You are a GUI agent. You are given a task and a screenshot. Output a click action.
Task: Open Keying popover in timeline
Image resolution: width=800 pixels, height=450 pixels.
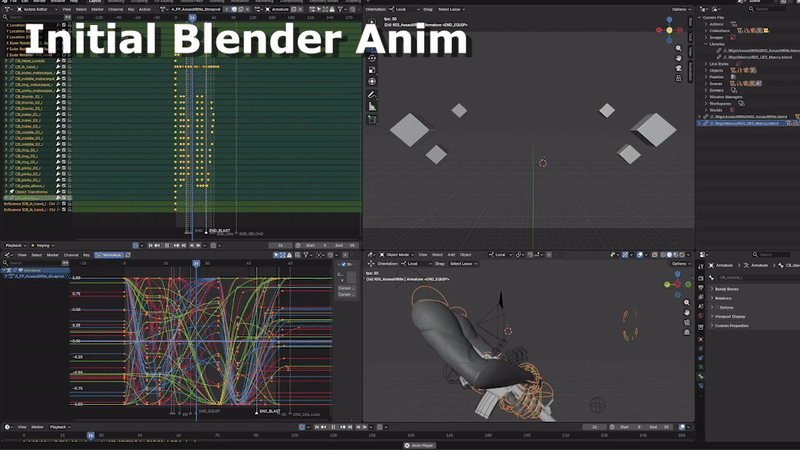[x=43, y=245]
